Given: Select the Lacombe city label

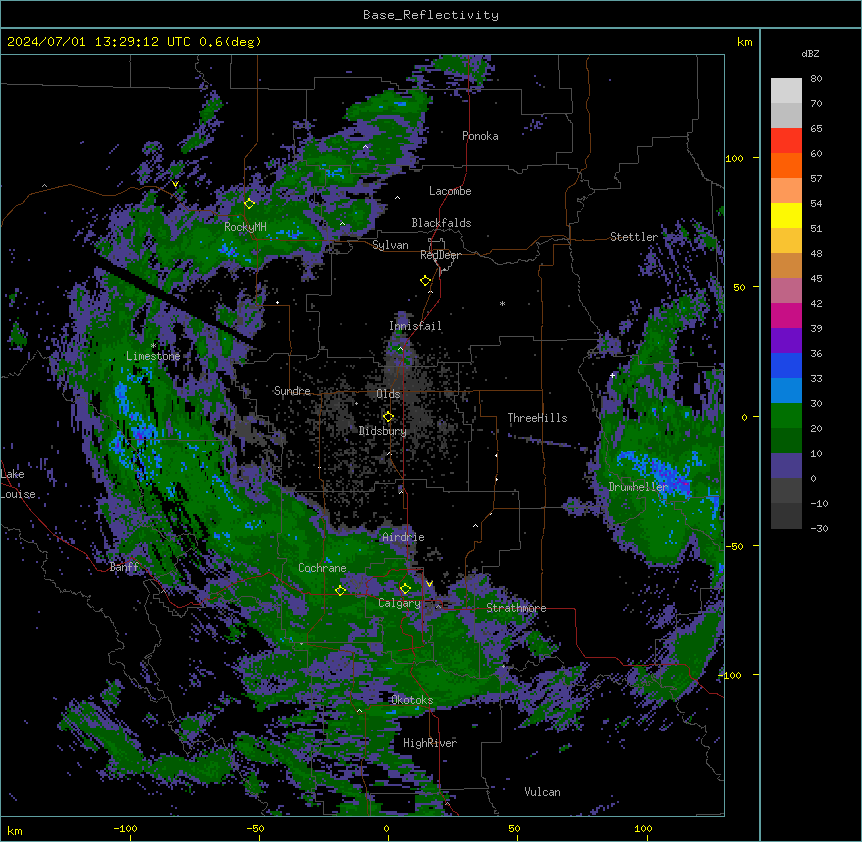Looking at the screenshot, I should pyautogui.click(x=450, y=191).
